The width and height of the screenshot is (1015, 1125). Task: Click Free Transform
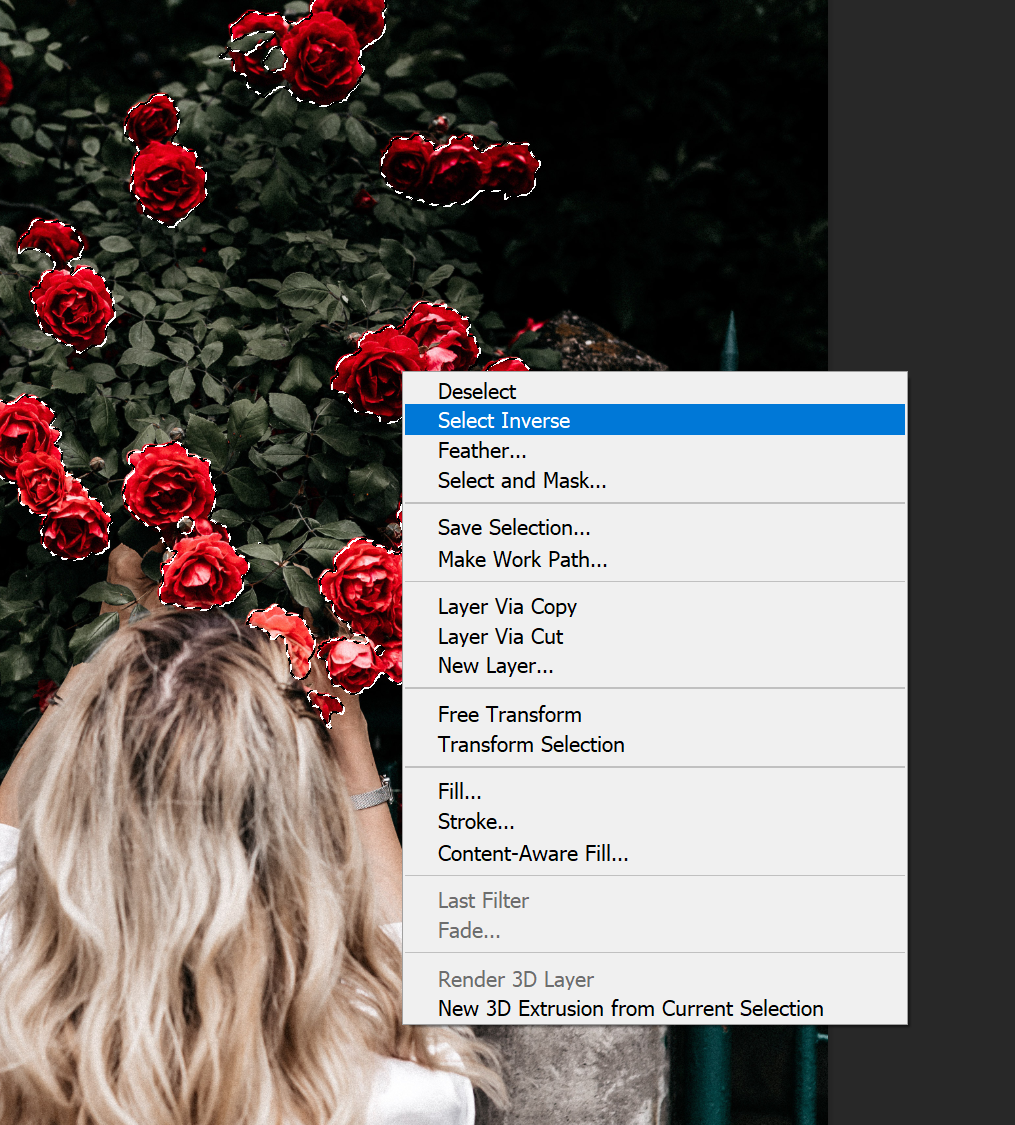coord(654,715)
